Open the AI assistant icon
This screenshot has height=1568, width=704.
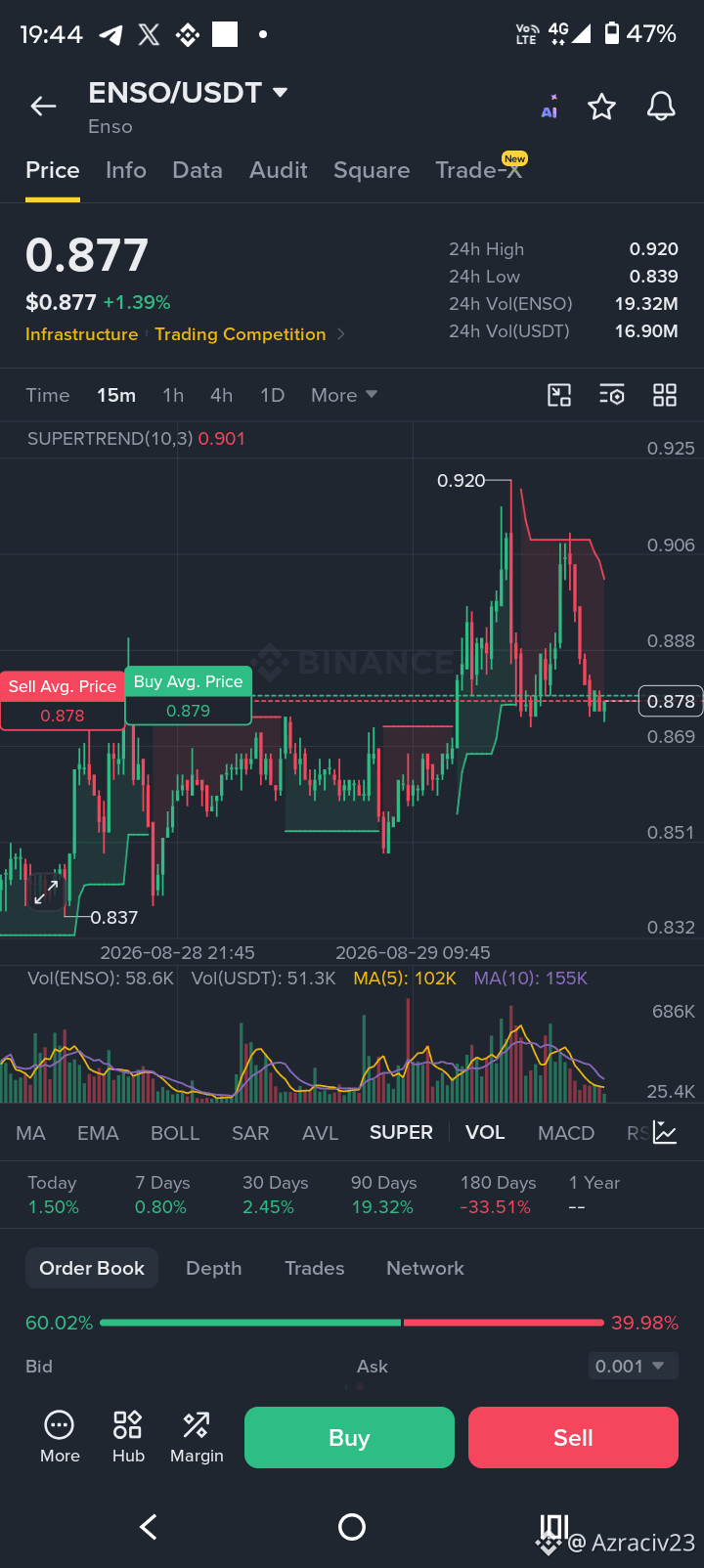pyautogui.click(x=550, y=107)
